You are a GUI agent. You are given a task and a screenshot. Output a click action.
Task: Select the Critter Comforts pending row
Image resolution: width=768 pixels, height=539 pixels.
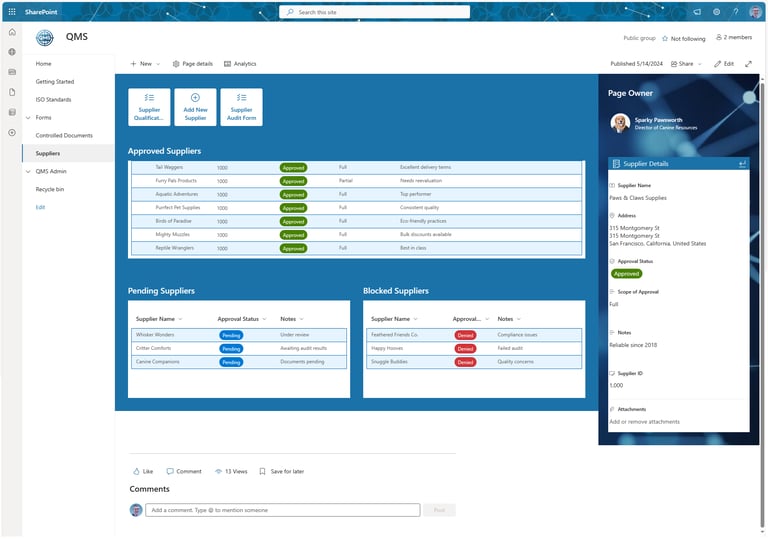[x=239, y=348]
